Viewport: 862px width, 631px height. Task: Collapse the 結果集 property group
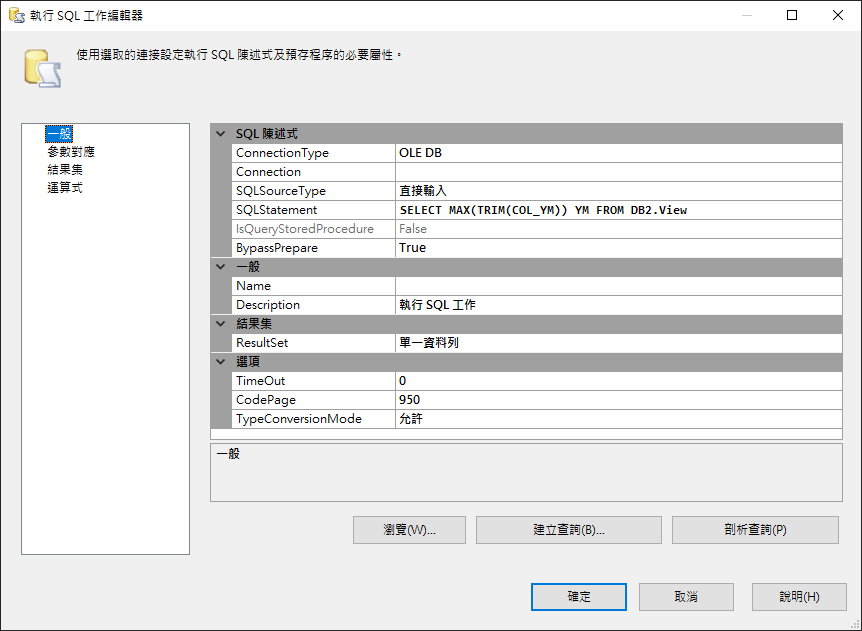pyautogui.click(x=221, y=324)
